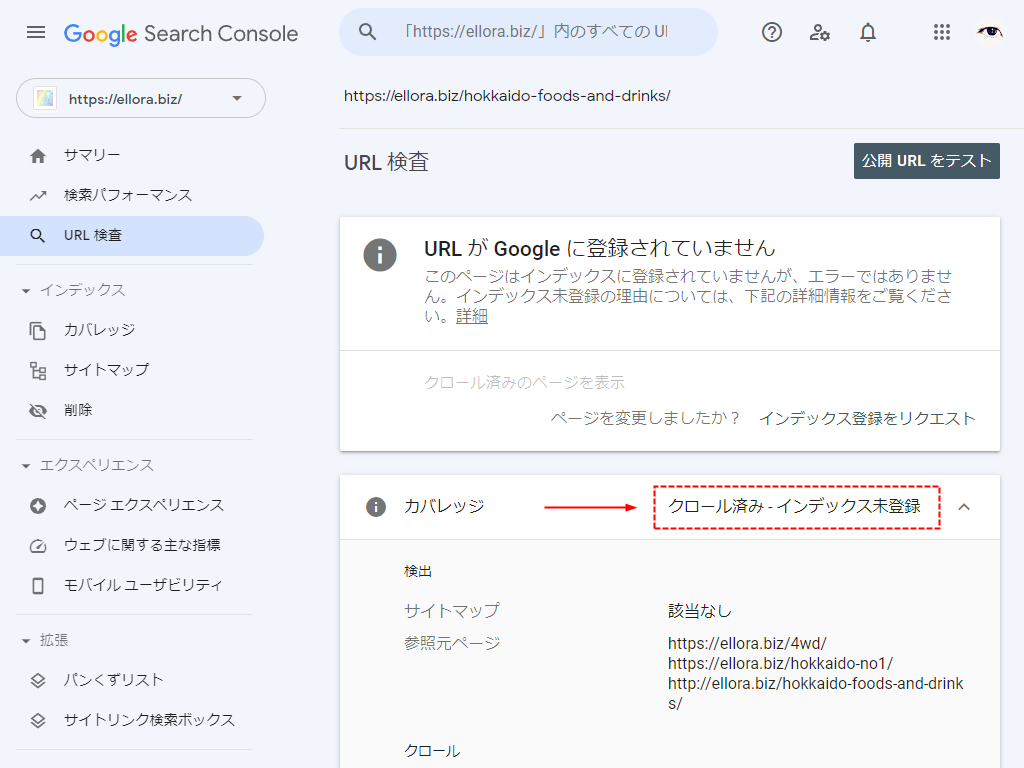Click the ページを変更しましたか？ text
This screenshot has width=1024, height=768.
point(645,419)
